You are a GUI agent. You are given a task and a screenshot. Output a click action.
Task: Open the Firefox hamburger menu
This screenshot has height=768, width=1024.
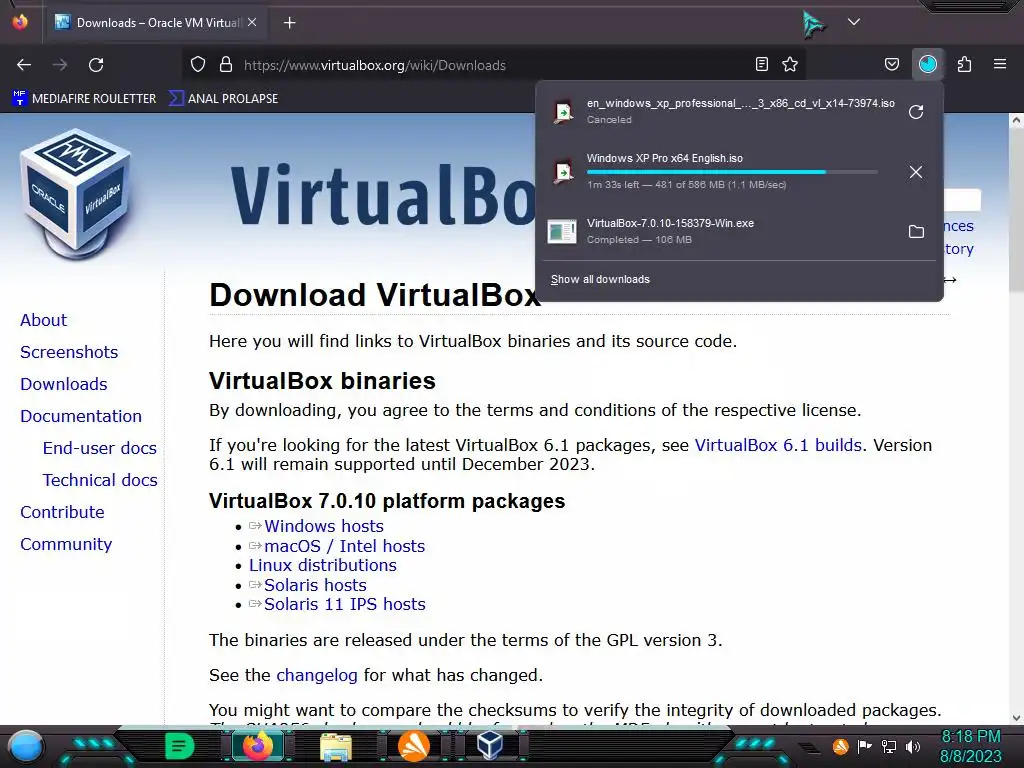click(x=1000, y=64)
